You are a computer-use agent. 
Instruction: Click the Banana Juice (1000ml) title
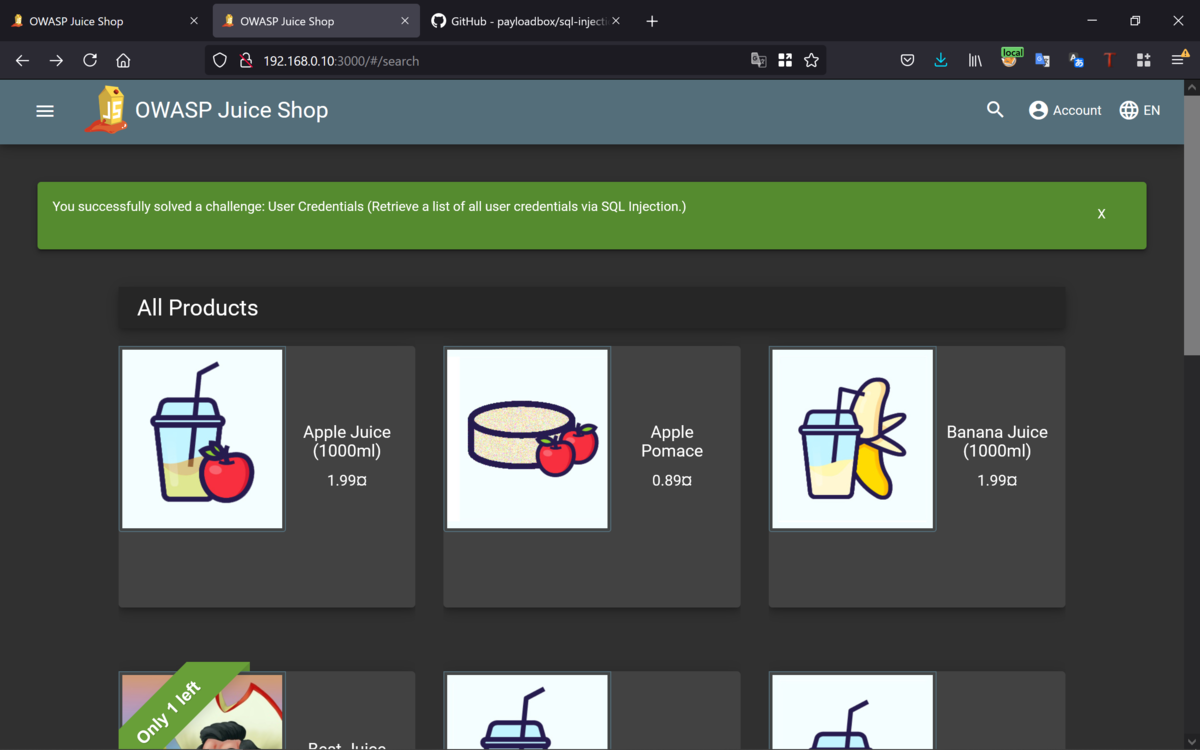tap(997, 441)
